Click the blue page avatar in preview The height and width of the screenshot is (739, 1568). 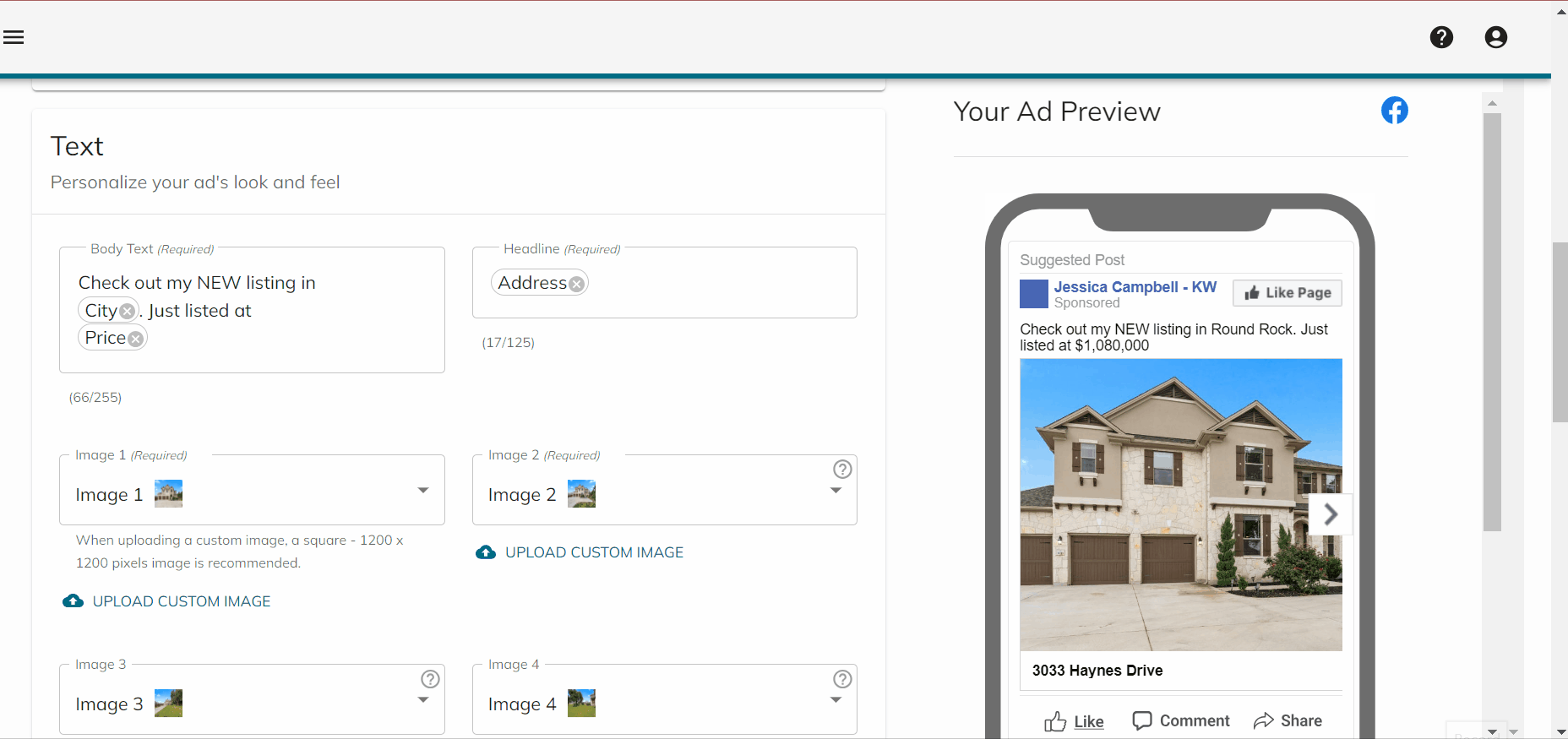coord(1033,294)
